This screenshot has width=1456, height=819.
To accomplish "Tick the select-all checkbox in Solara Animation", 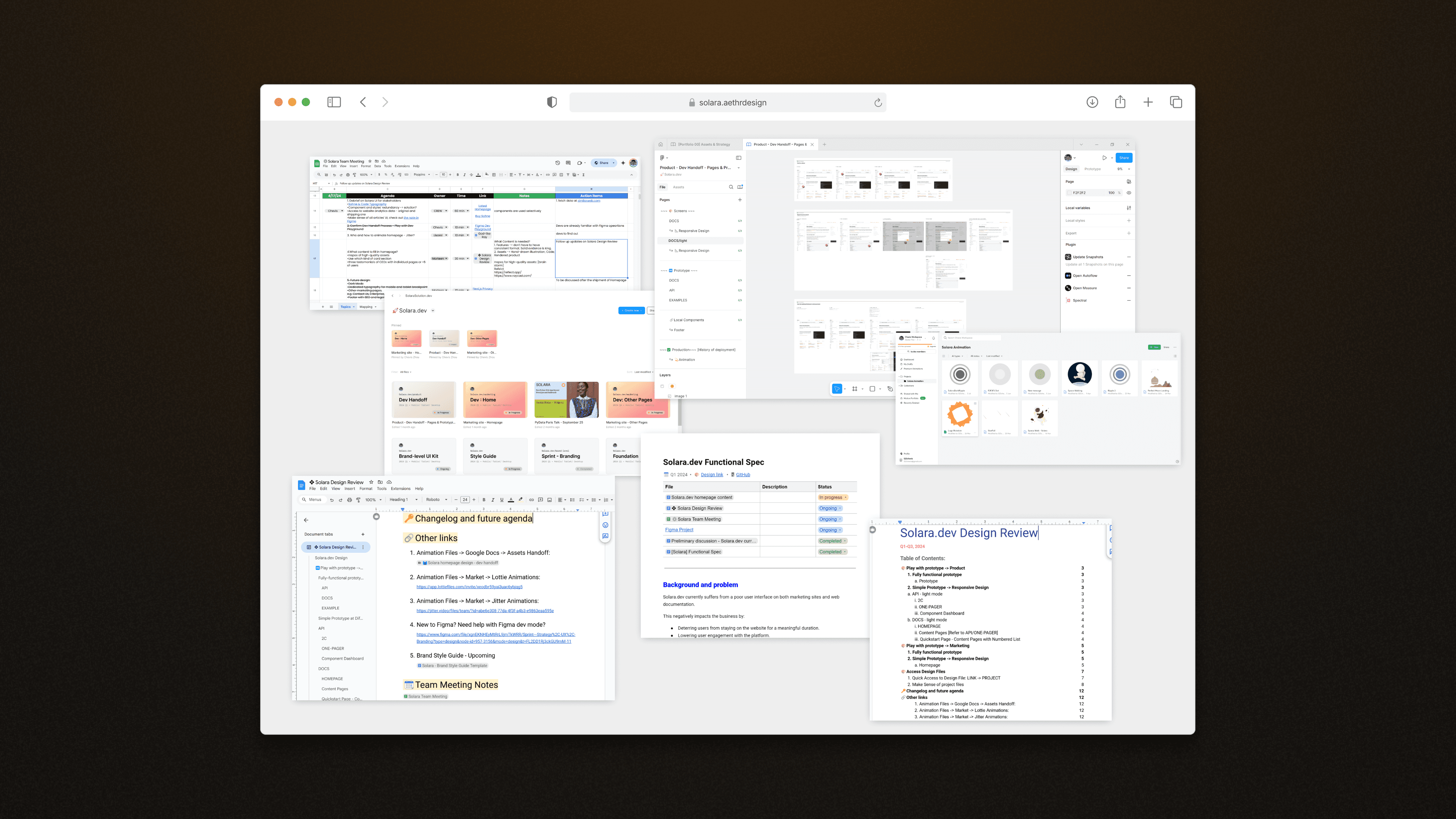I will coord(943,356).
